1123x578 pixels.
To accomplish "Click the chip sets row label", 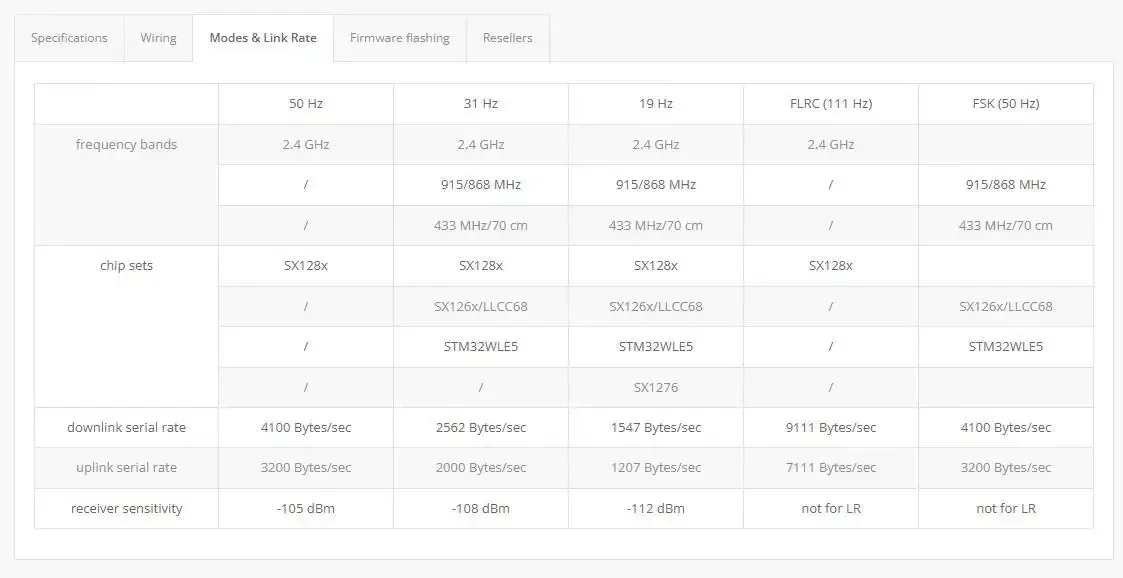I will [x=127, y=266].
